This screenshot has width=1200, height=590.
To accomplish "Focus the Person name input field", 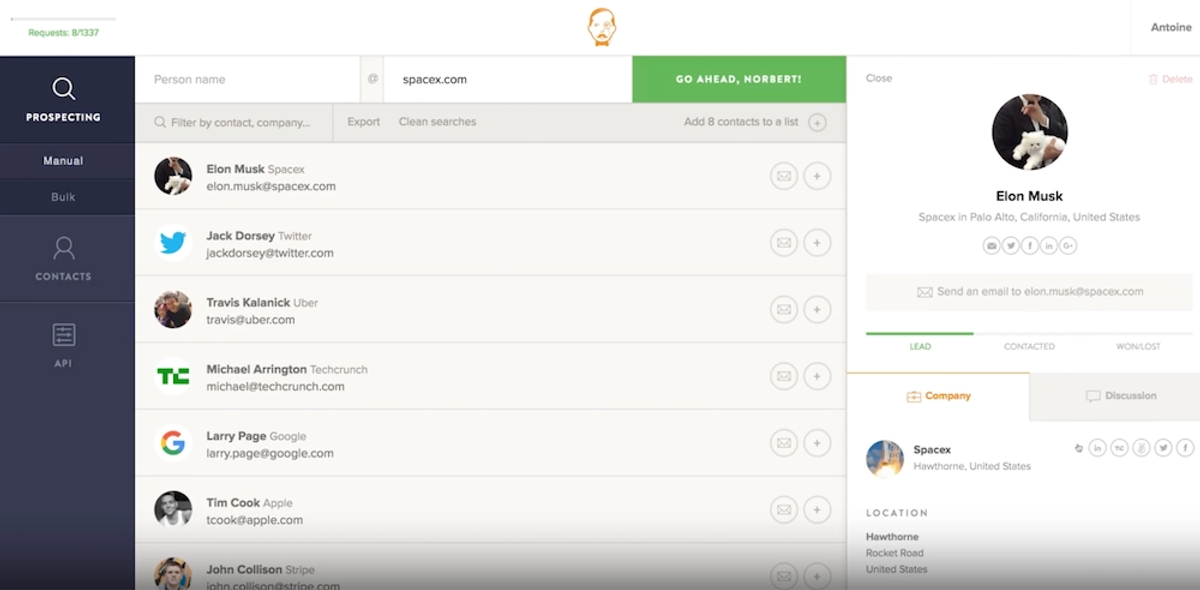I will (x=247, y=79).
